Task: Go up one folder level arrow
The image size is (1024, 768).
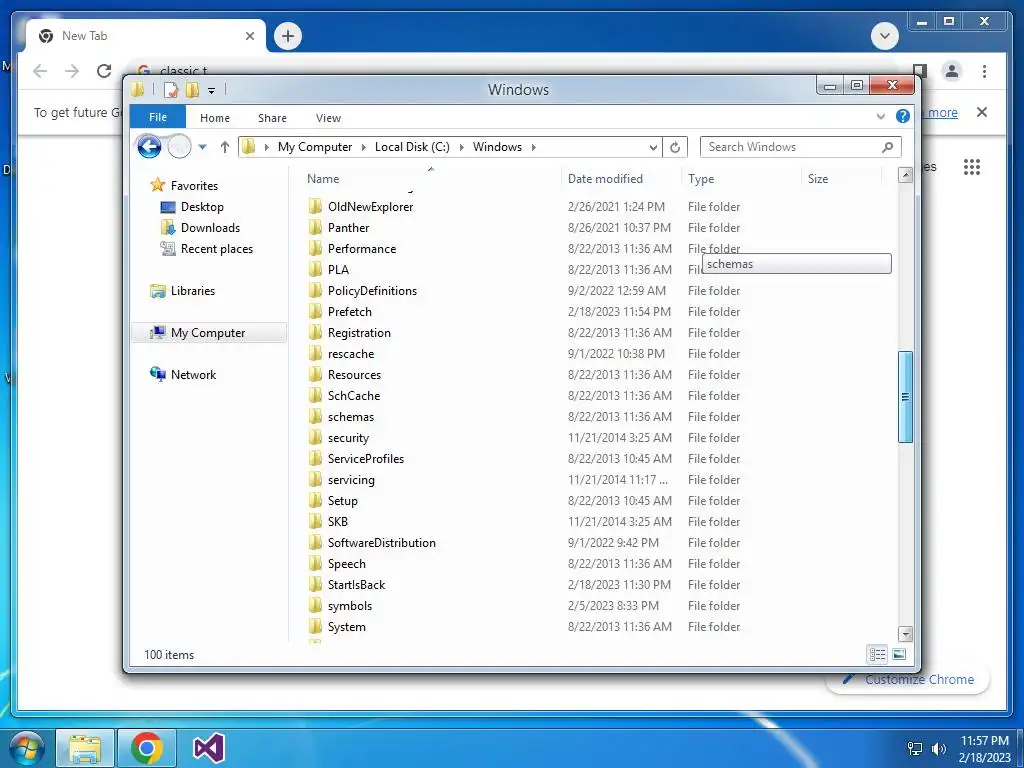Action: (225, 147)
